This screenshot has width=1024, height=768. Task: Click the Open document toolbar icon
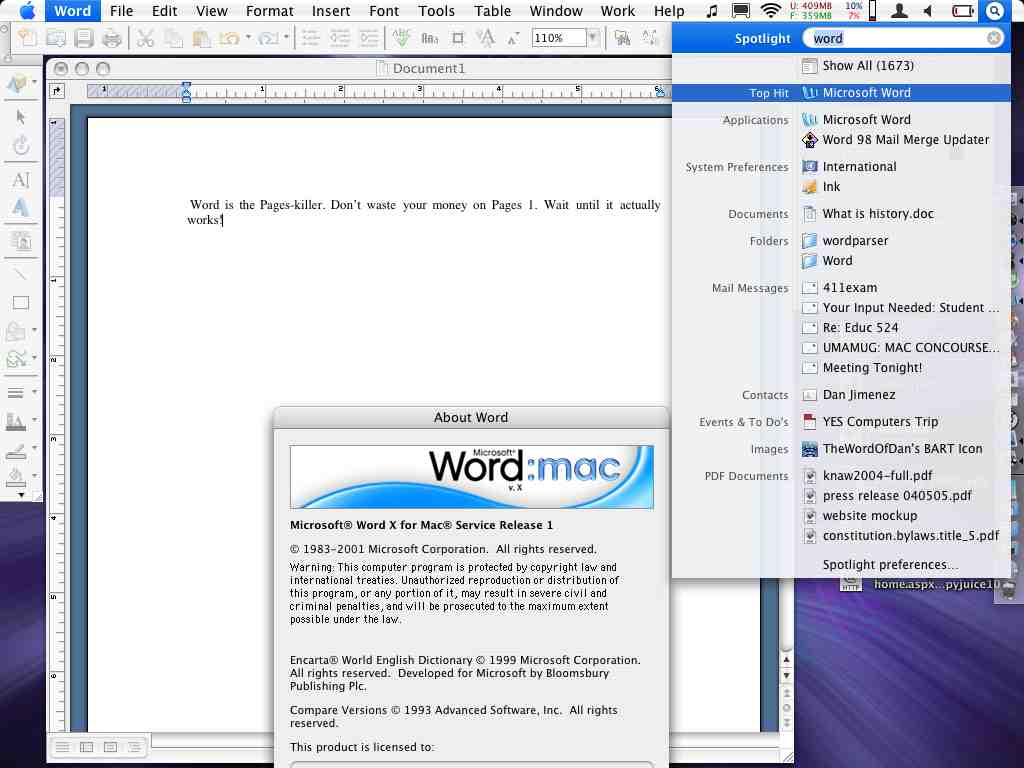pos(56,39)
